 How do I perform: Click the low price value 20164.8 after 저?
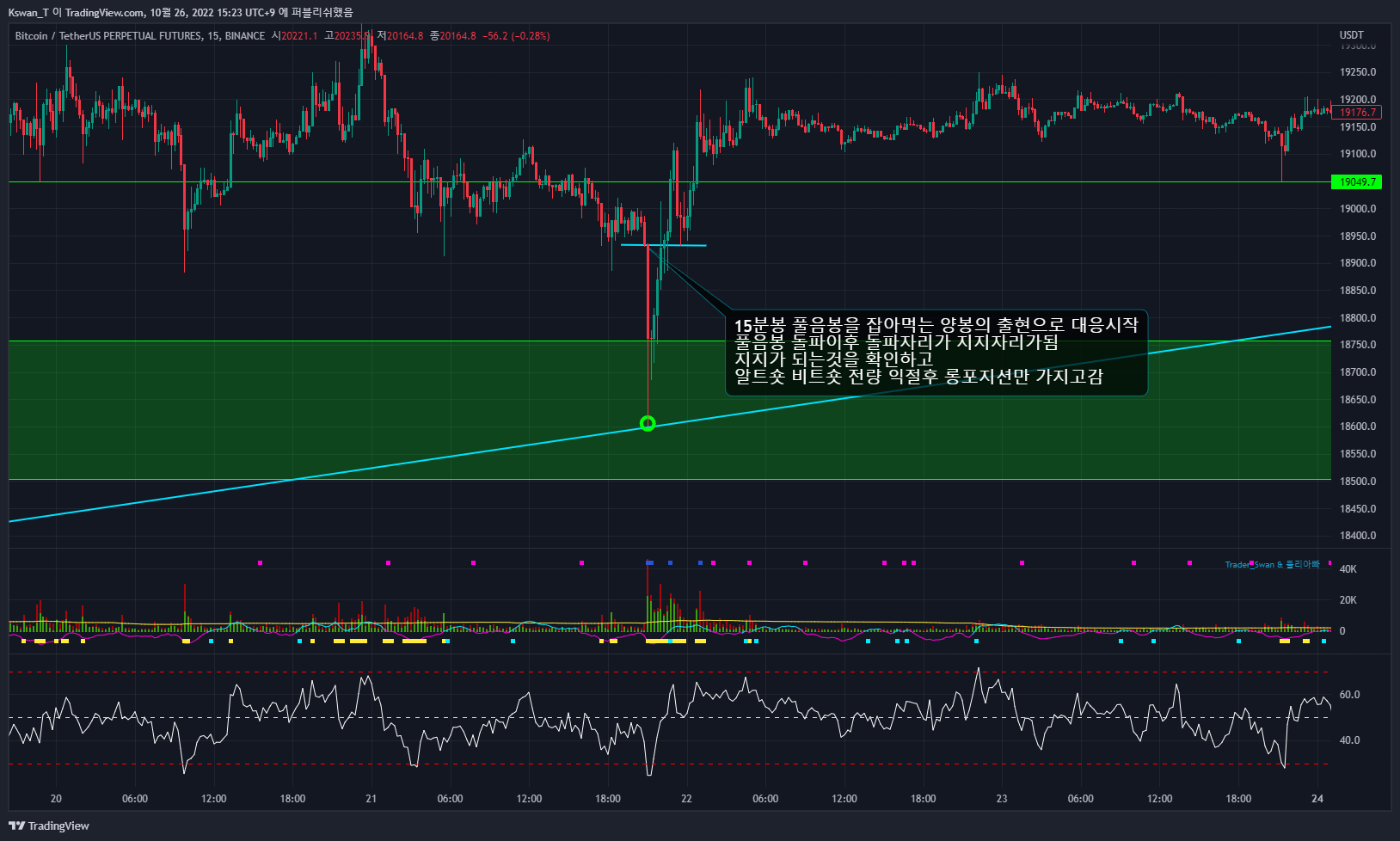click(x=405, y=36)
